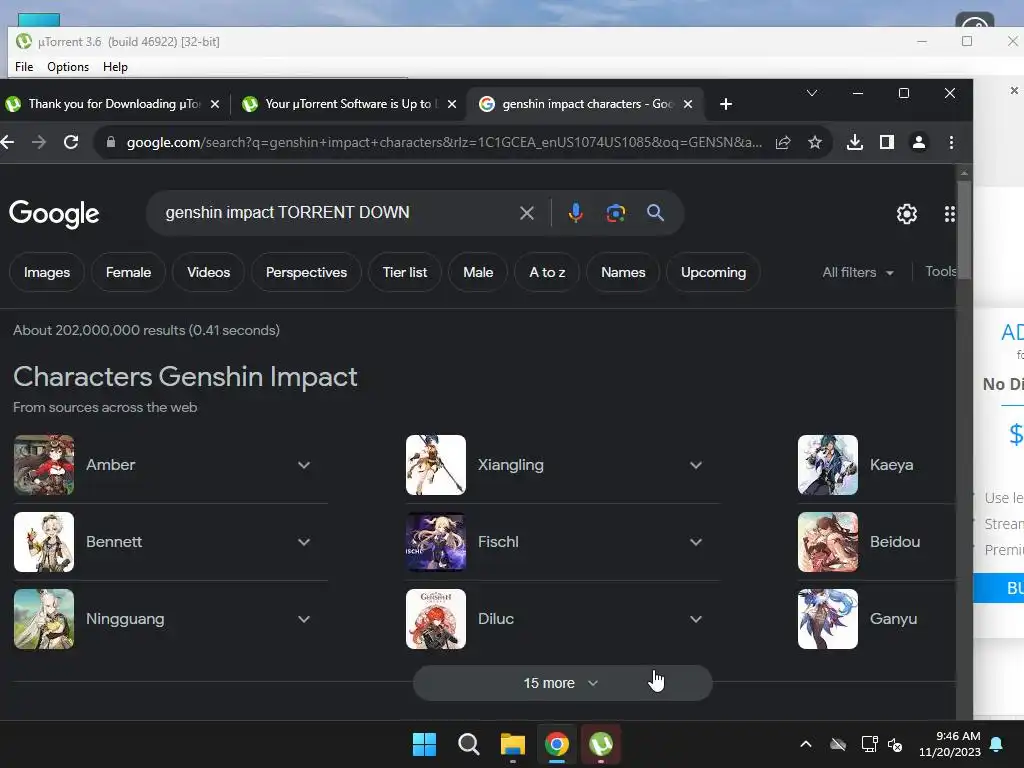This screenshot has width=1024, height=768.
Task: Open uTorrent Options menu
Action: (68, 67)
